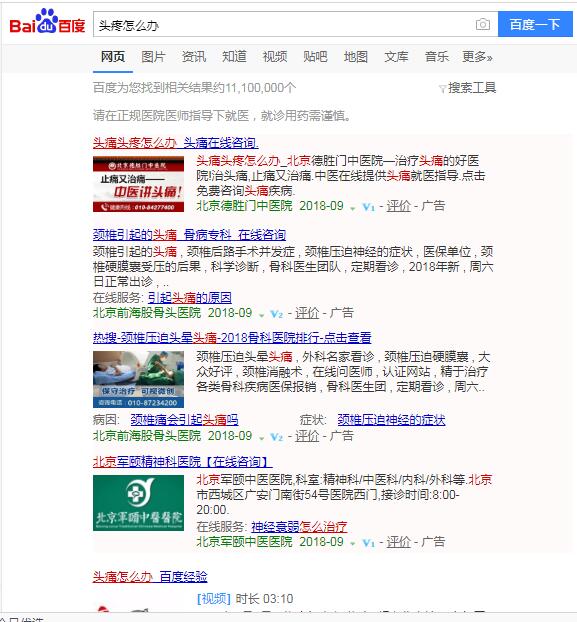The height and width of the screenshot is (622, 577).
Task: Open result 头痛怎么办_百度经验
Action: (x=150, y=576)
